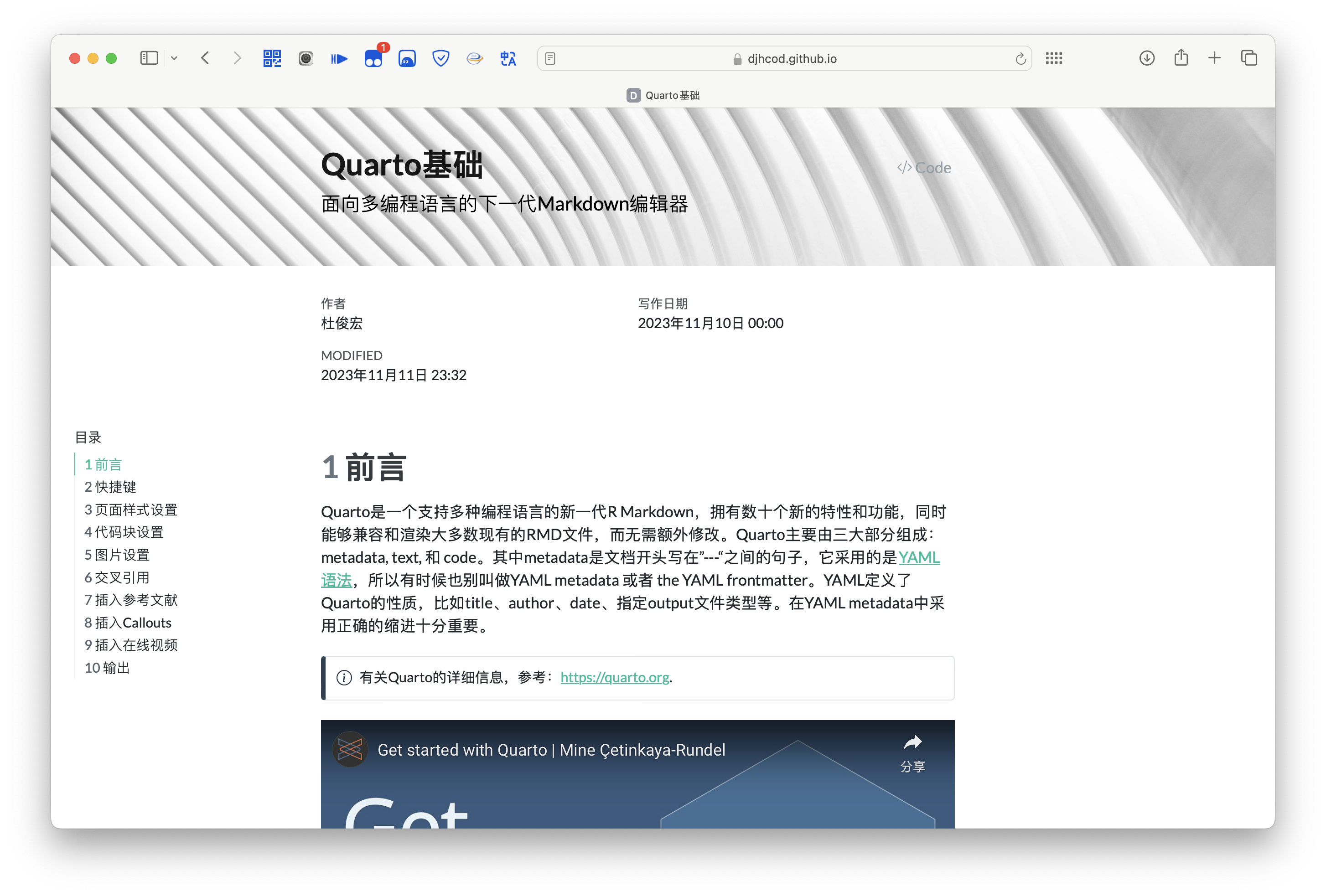Expand the Code disclosure on the banner
Viewport: 1326px width, 896px height.
pyautogui.click(x=923, y=167)
